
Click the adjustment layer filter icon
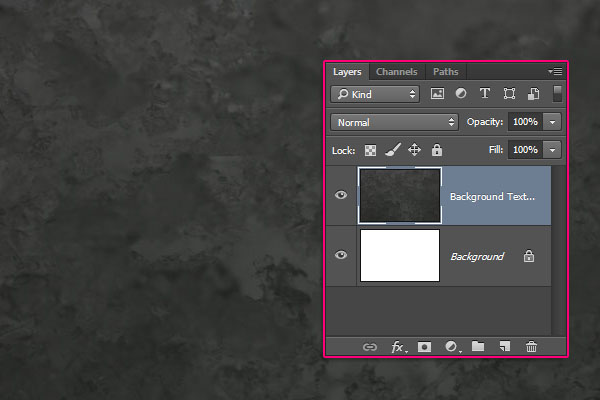click(461, 94)
